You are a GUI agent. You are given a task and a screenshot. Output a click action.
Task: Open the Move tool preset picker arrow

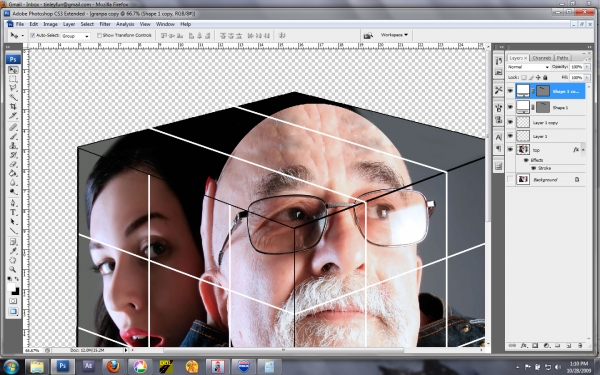[x=22, y=36]
